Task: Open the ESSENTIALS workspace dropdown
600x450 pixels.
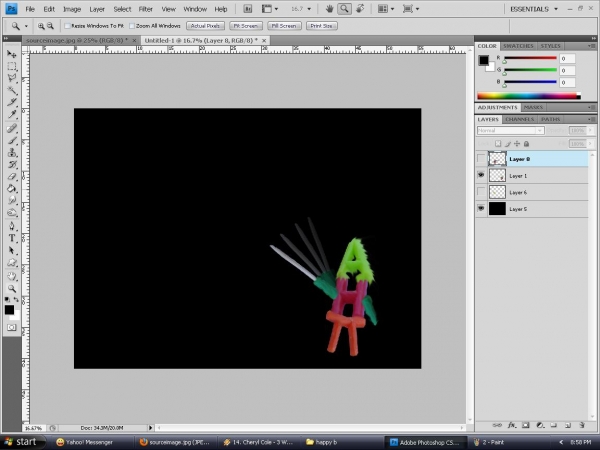Action: point(534,9)
